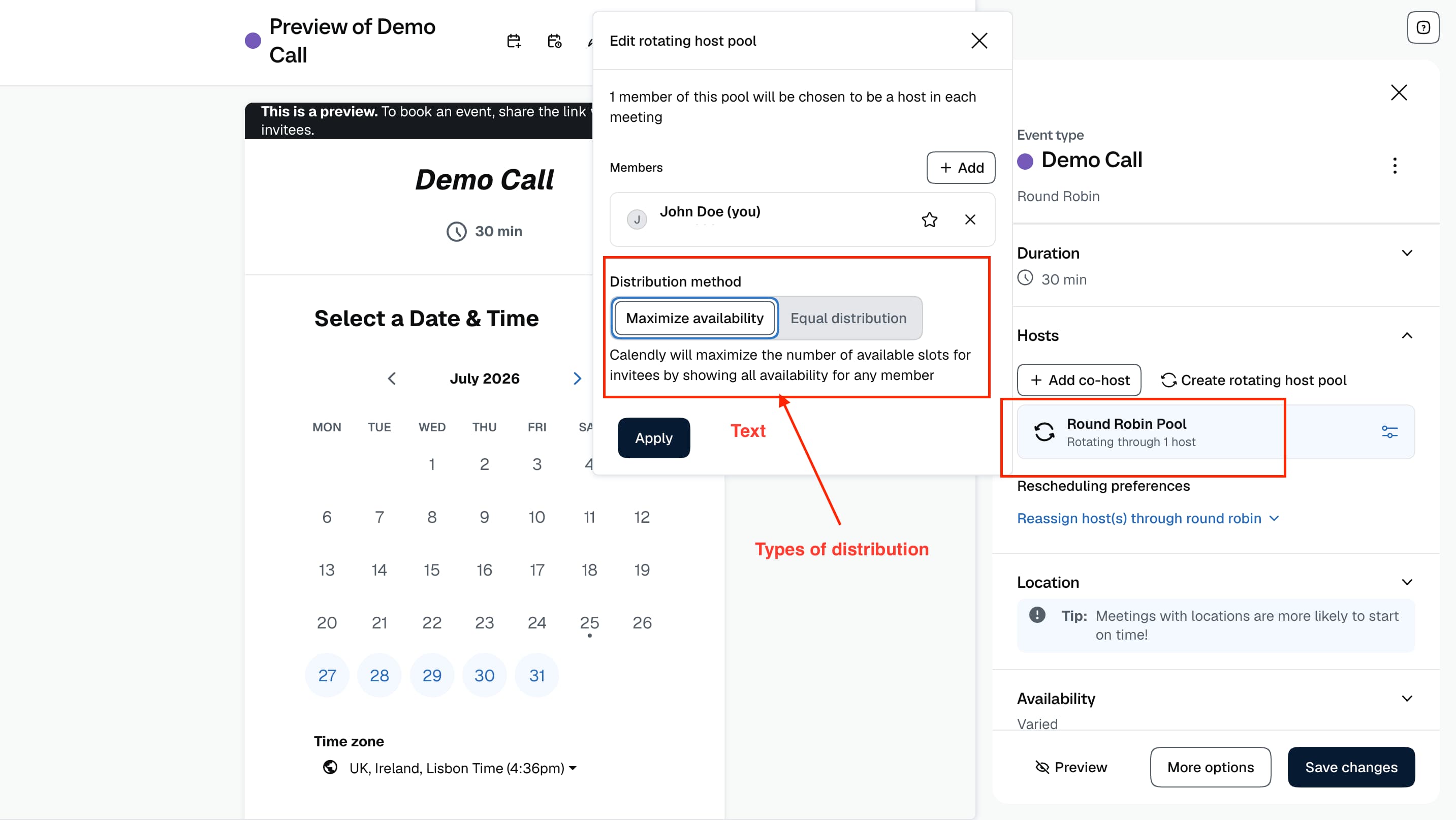This screenshot has height=820, width=1456.
Task: Click the 'Rescheduling preferences' label
Action: pos(1103,486)
